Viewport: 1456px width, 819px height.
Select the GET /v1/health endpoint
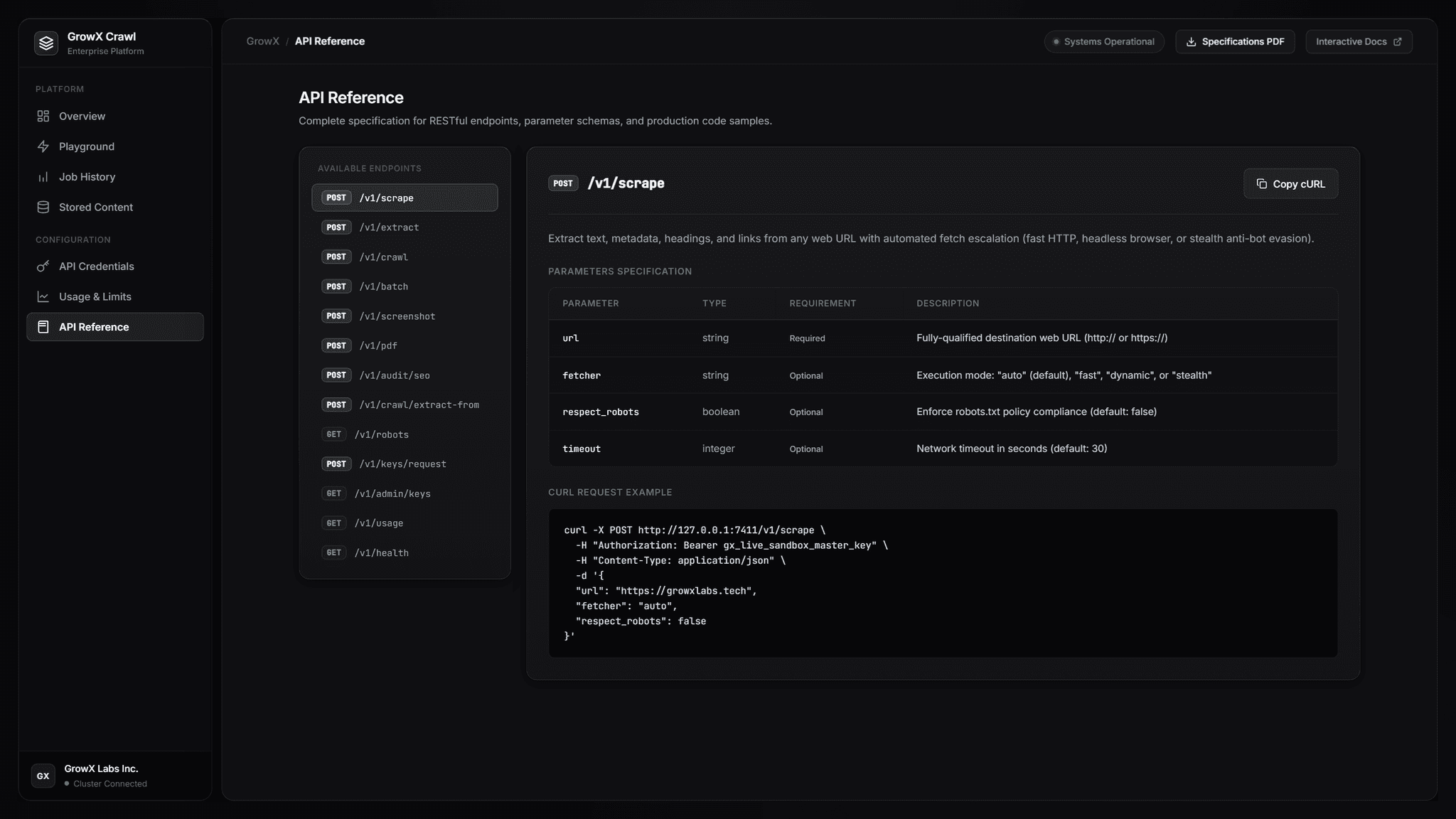(405, 552)
